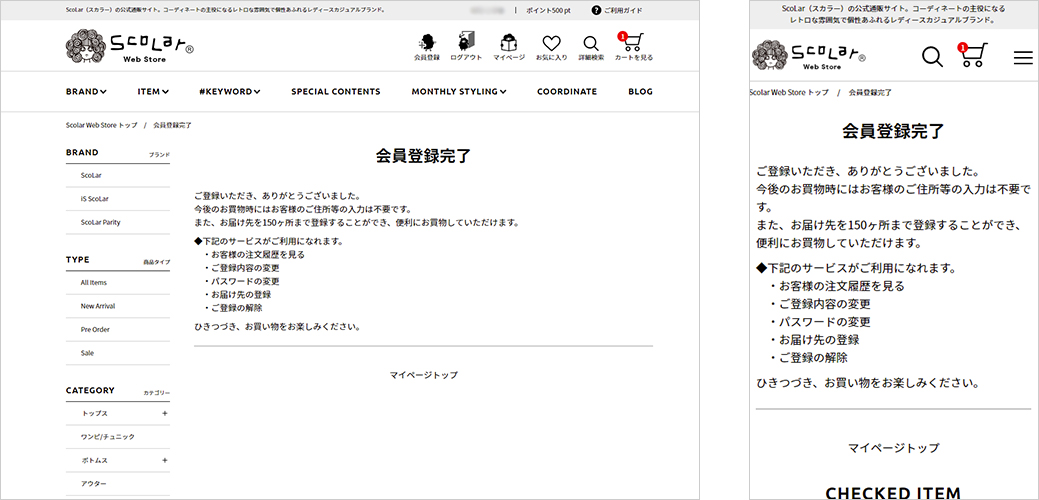Image resolution: width=1039 pixels, height=500 pixels.
Task: Open COORDINATE menu item
Action: tap(567, 91)
